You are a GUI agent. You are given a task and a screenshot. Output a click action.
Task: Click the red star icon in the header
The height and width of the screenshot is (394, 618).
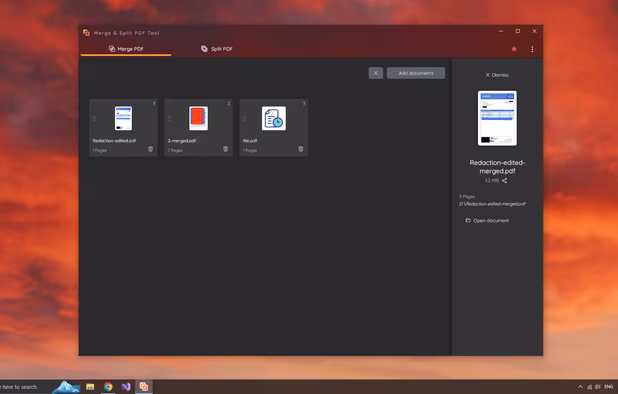pos(514,49)
